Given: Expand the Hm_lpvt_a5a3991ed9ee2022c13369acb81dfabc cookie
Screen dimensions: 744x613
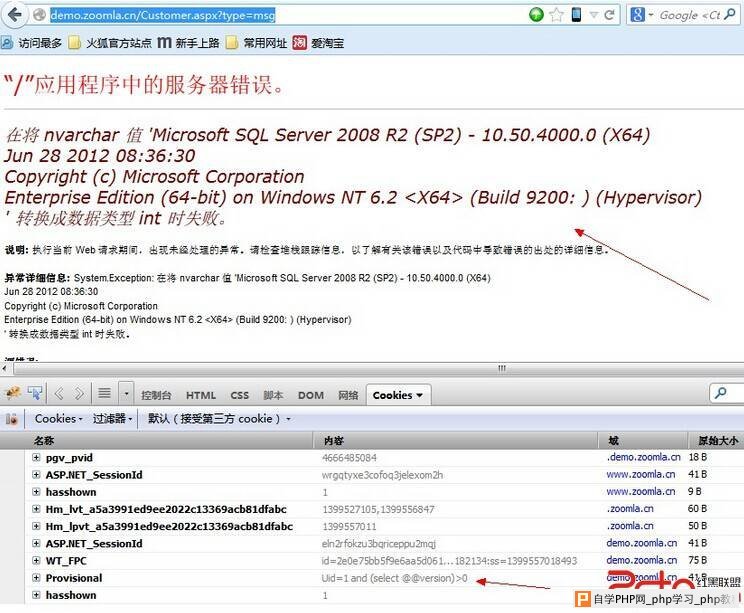Looking at the screenshot, I should click(x=36, y=526).
